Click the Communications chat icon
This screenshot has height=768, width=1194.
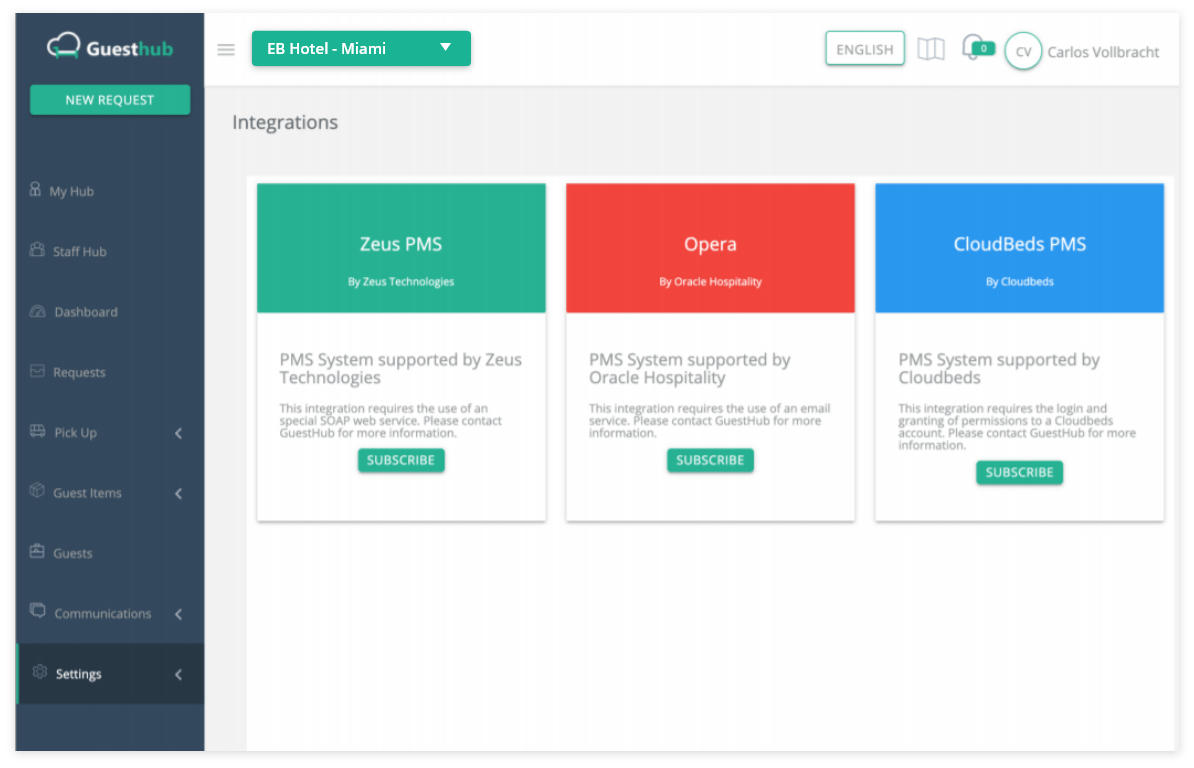tap(37, 610)
